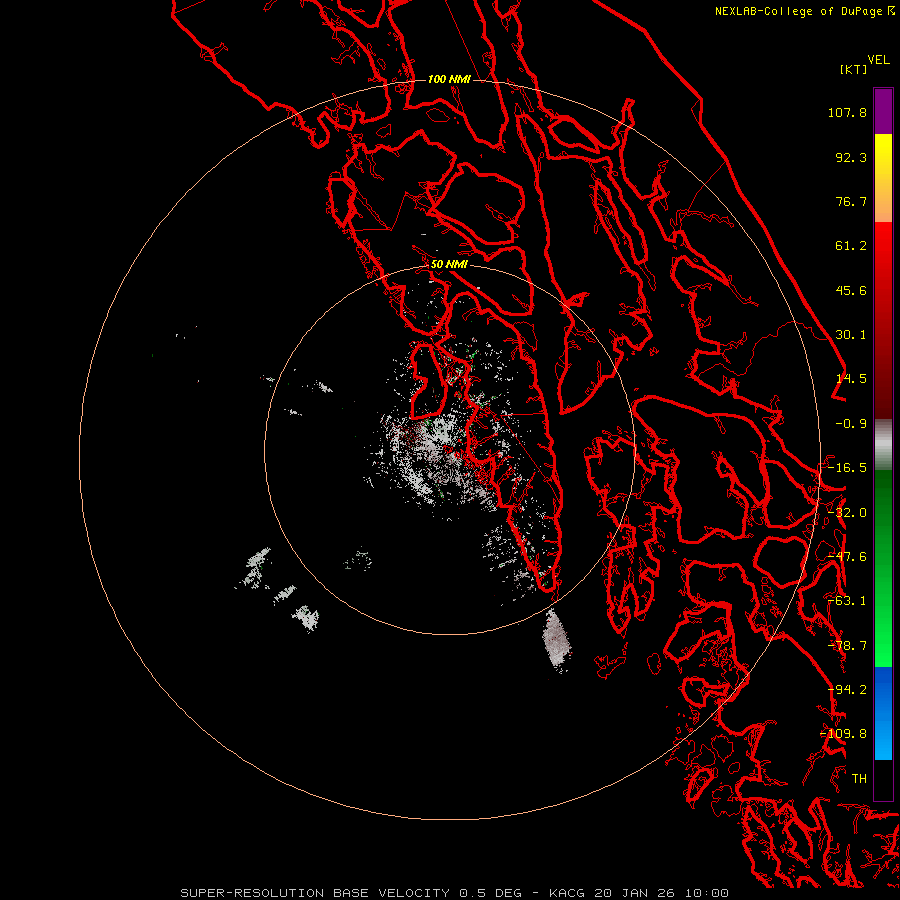Select the -78.7 scale value
This screenshot has height=900, width=900.
(847, 646)
